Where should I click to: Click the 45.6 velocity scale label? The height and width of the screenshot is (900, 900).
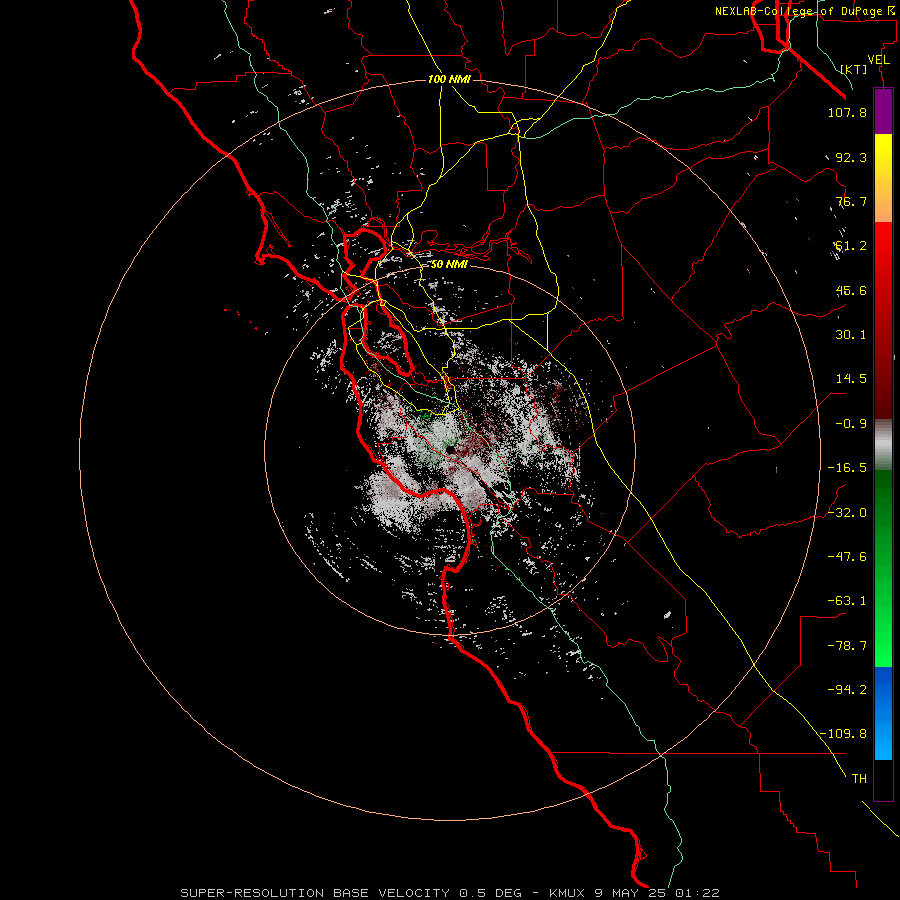(x=851, y=290)
